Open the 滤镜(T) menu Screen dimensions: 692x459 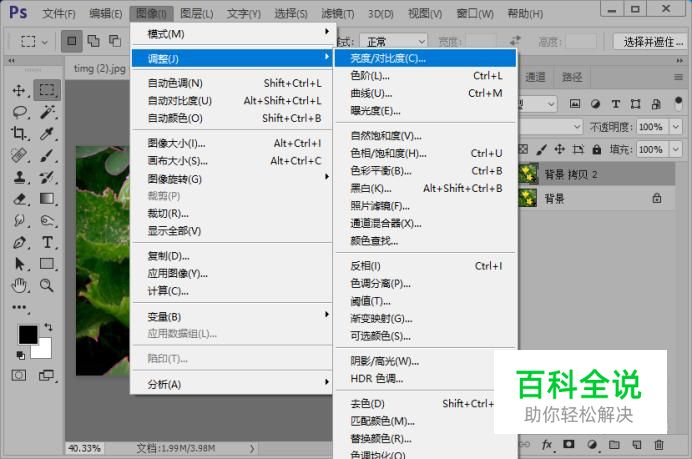[338, 14]
